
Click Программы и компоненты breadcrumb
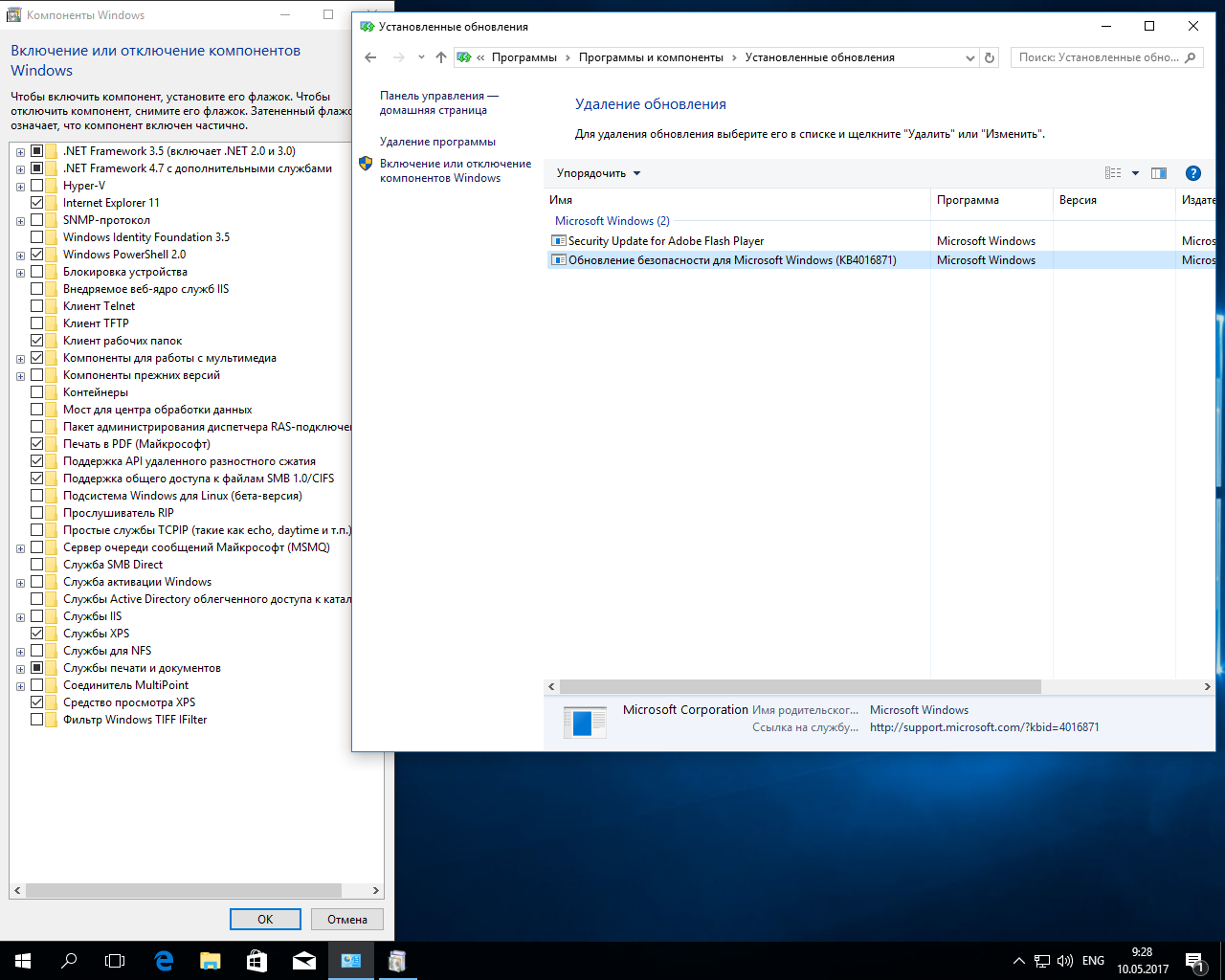[x=651, y=57]
